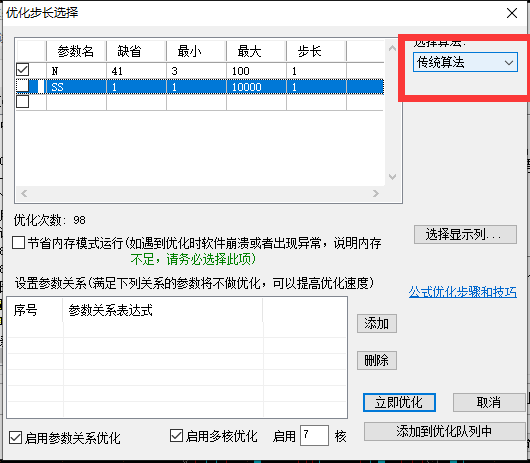This screenshot has height=463, width=530.
Task: Click 添加到优化队列中 button
Action: 444,431
